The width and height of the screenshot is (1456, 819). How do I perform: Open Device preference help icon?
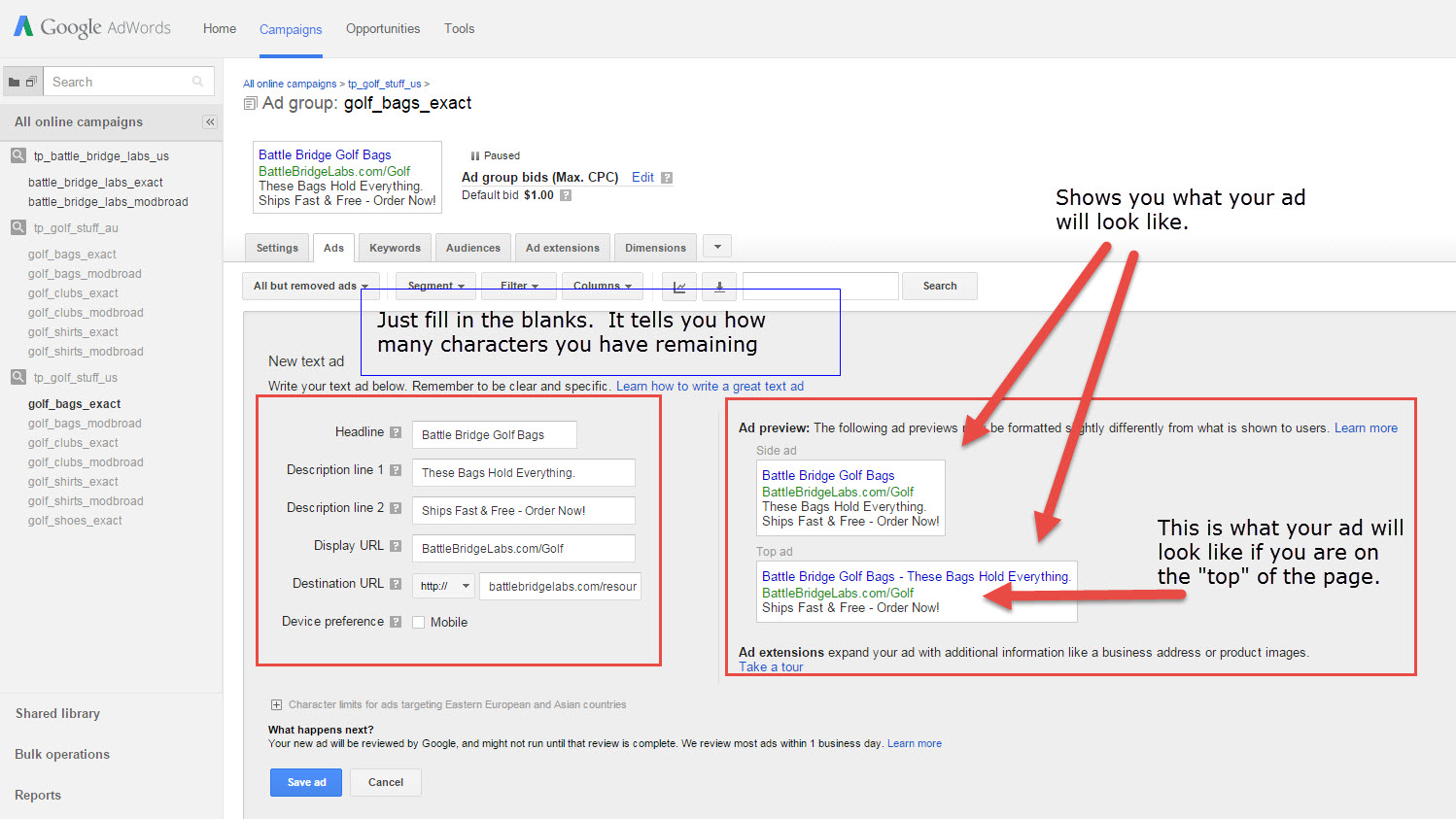pos(398,621)
